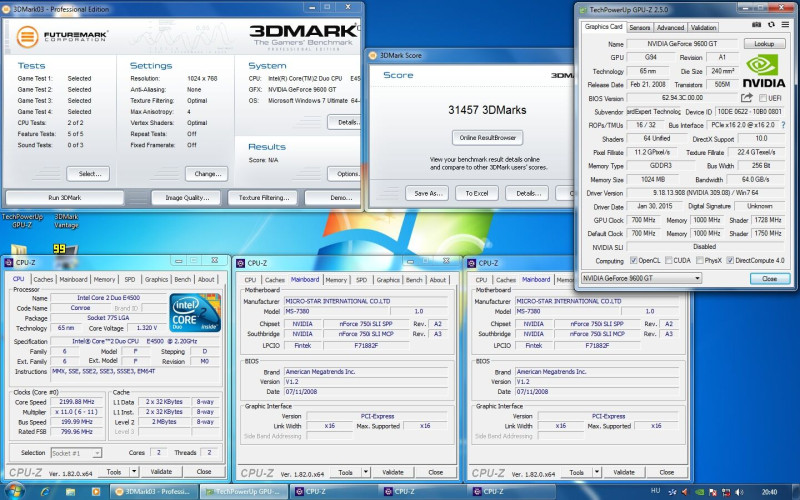Viewport: 800px width, 500px height.
Task: Click the Intel Core 2 Duo logo in CPU-Z
Action: tap(195, 312)
